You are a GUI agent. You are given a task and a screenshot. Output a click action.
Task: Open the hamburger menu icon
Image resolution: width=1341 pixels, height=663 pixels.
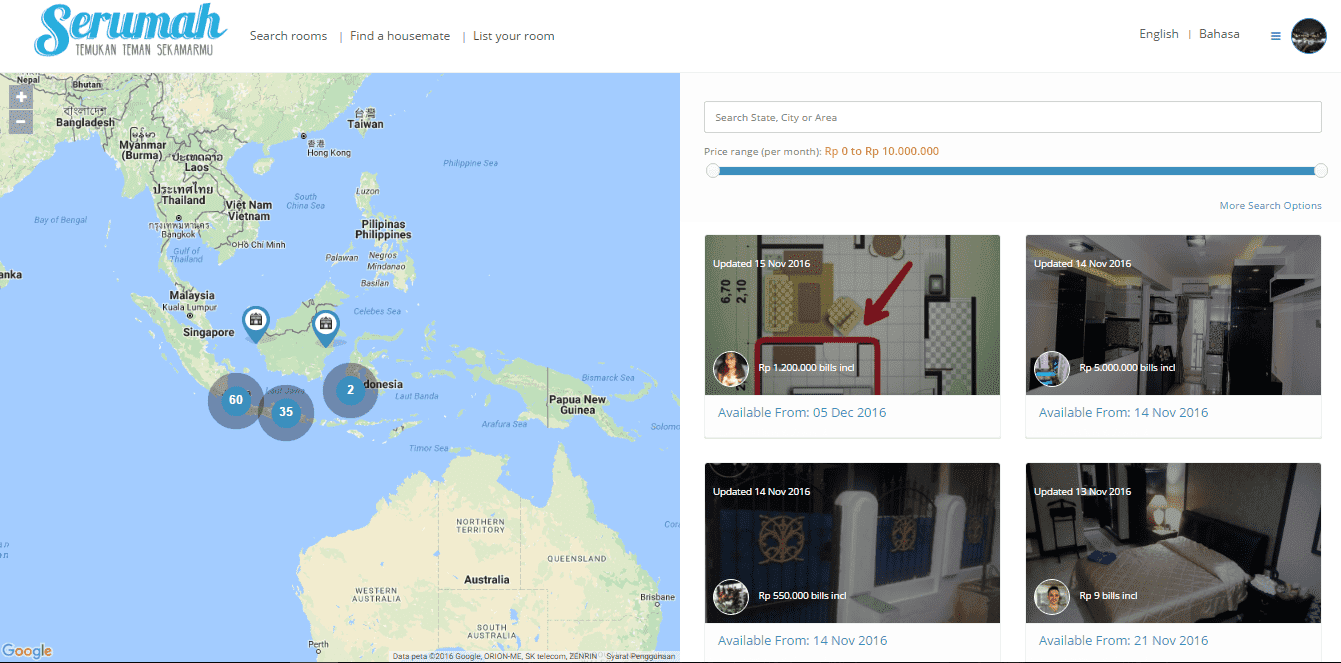pos(1275,36)
